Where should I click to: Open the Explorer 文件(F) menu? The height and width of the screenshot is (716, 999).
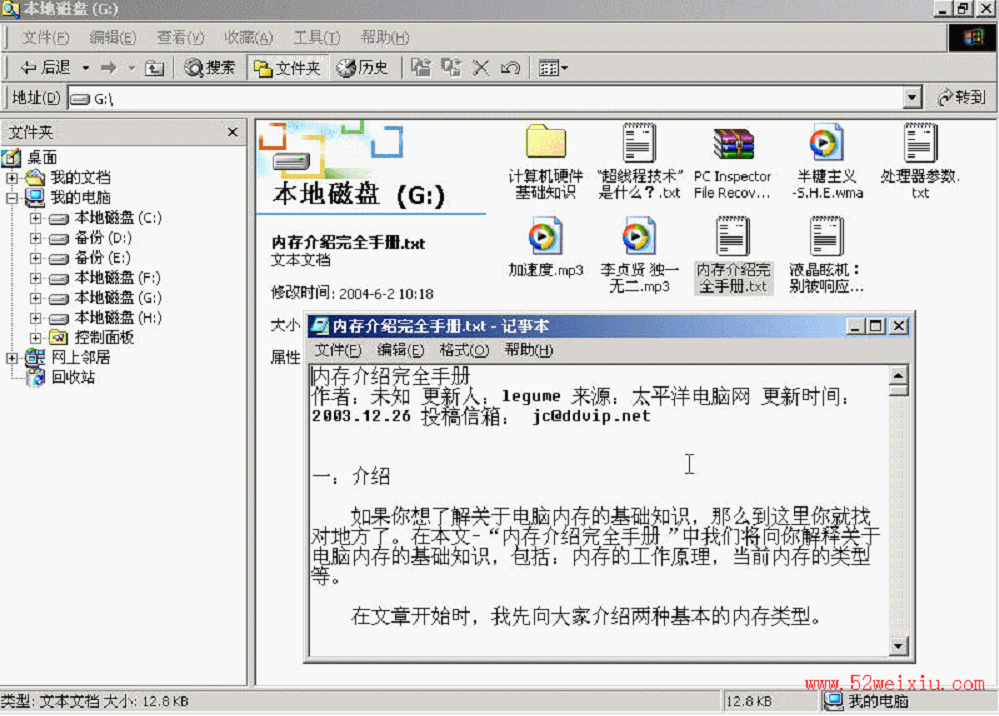[x=45, y=38]
